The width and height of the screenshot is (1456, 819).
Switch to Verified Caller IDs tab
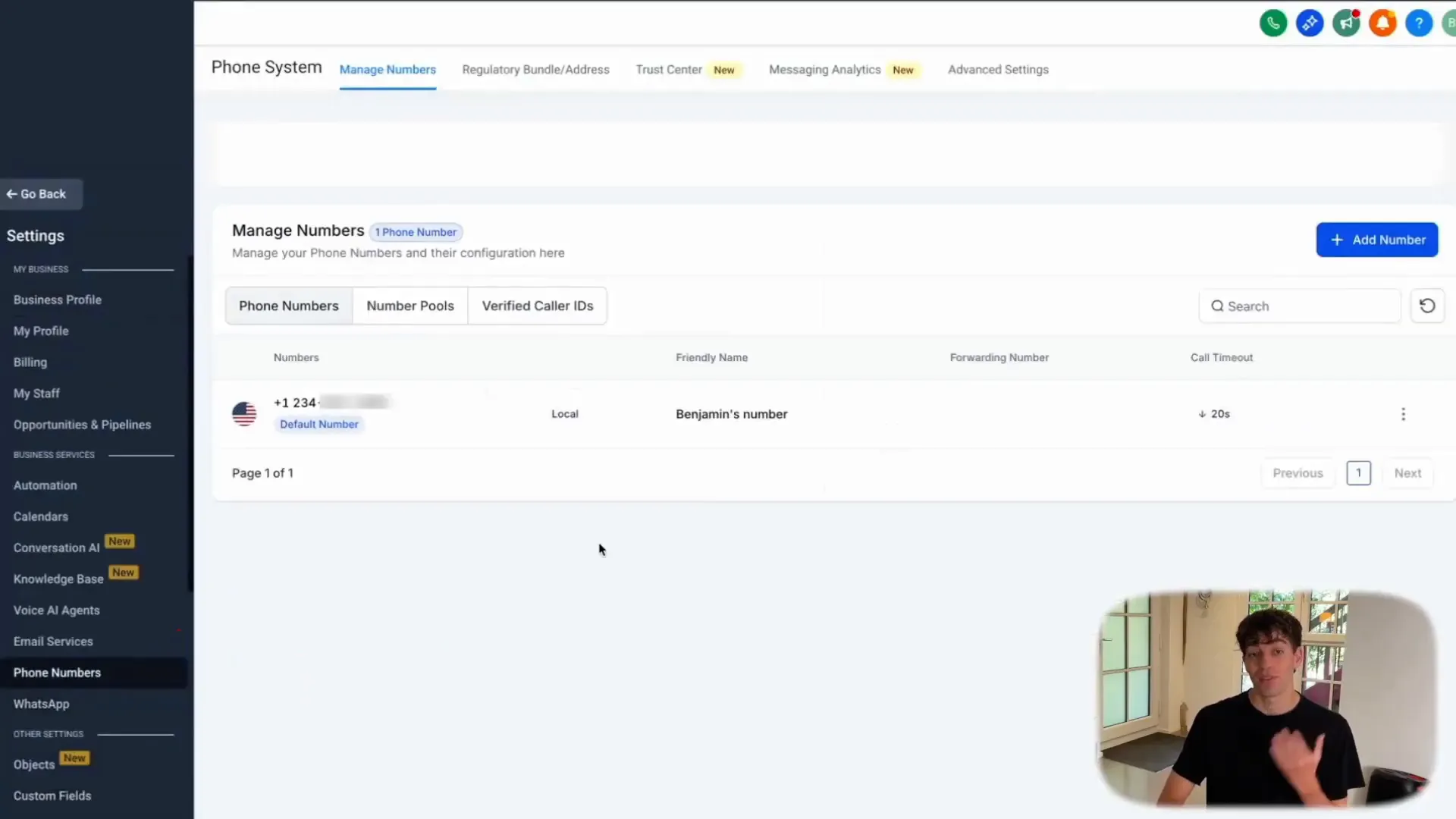coord(537,306)
